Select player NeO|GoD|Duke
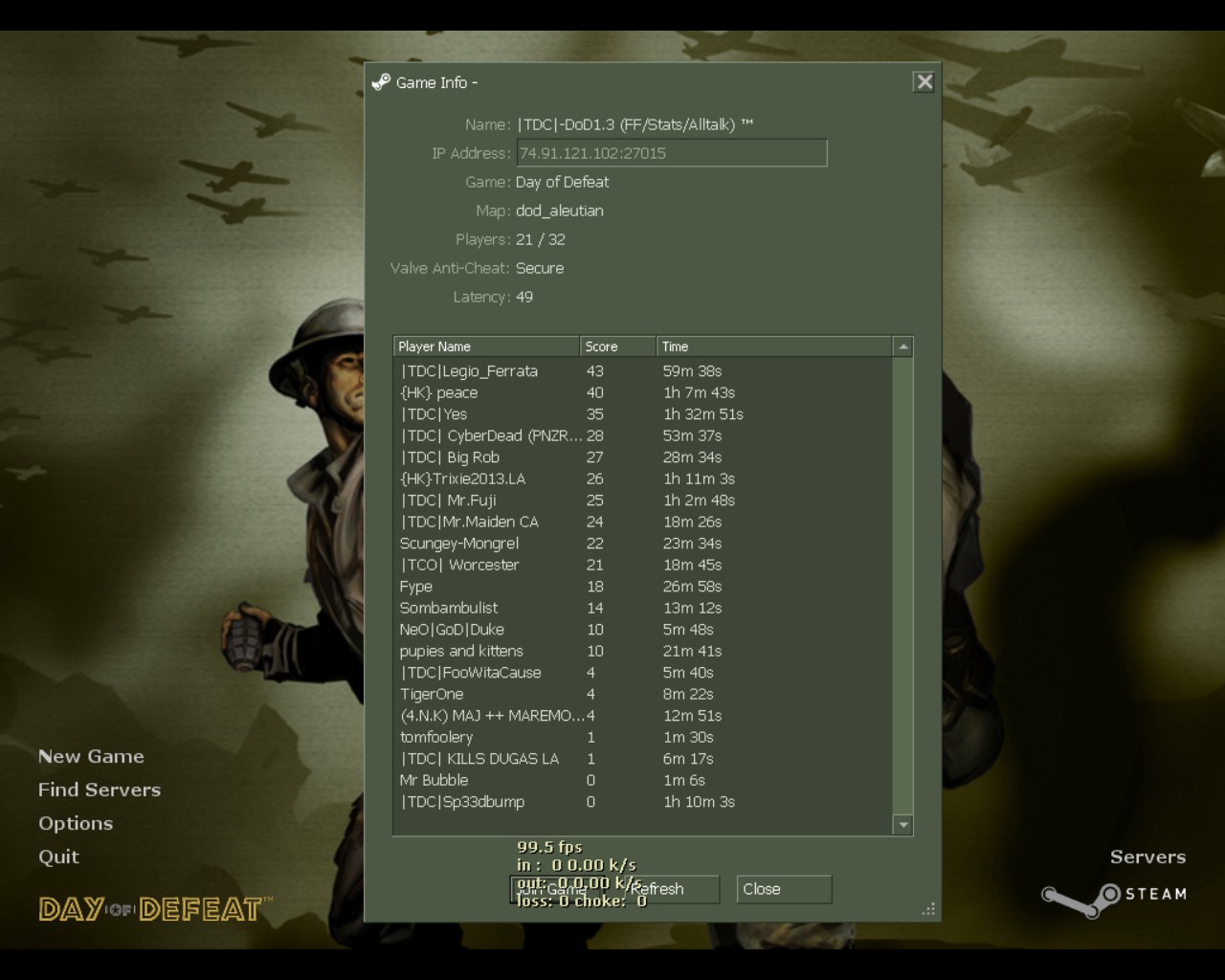The height and width of the screenshot is (980, 1225). point(643,630)
